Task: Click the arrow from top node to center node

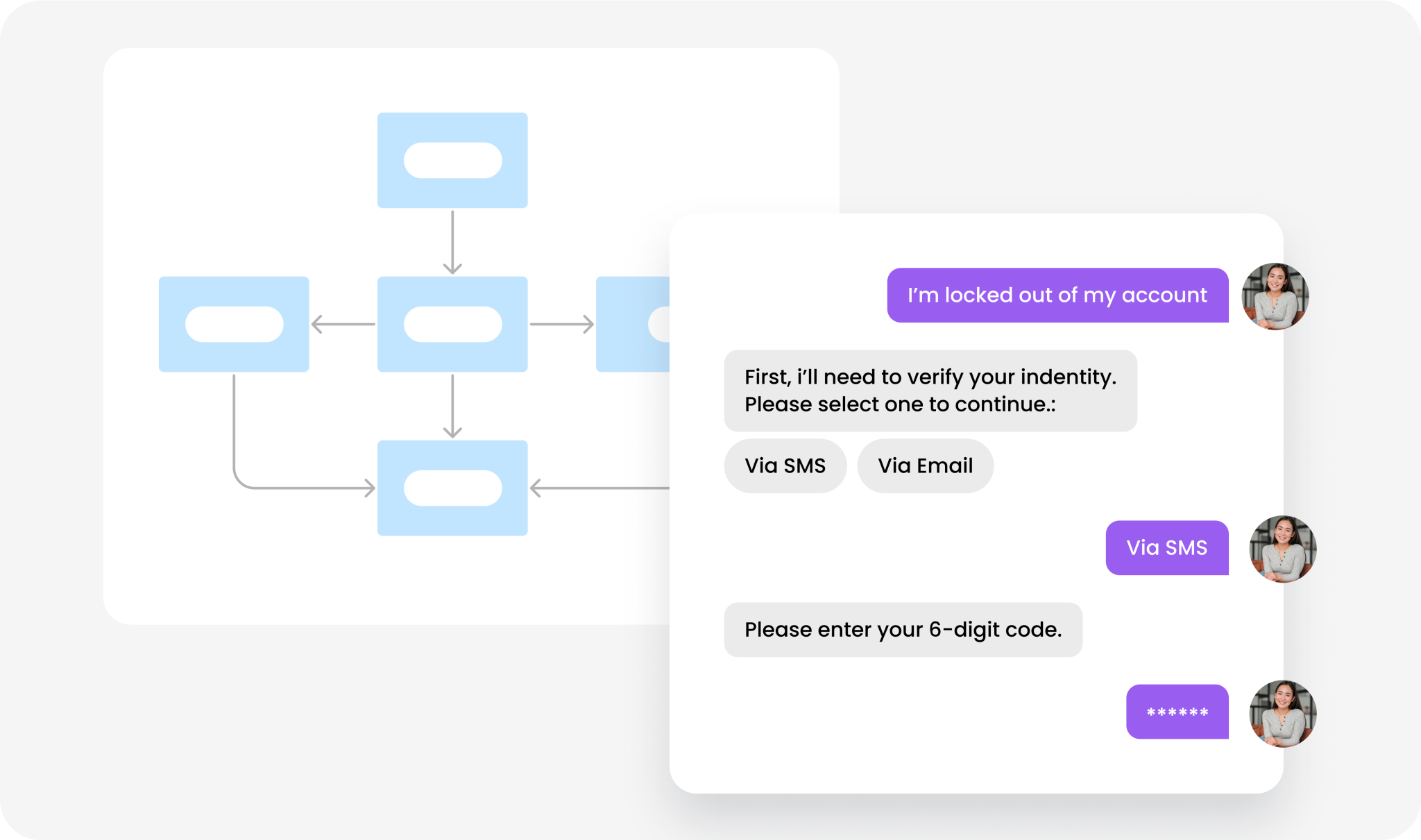Action: [452, 241]
